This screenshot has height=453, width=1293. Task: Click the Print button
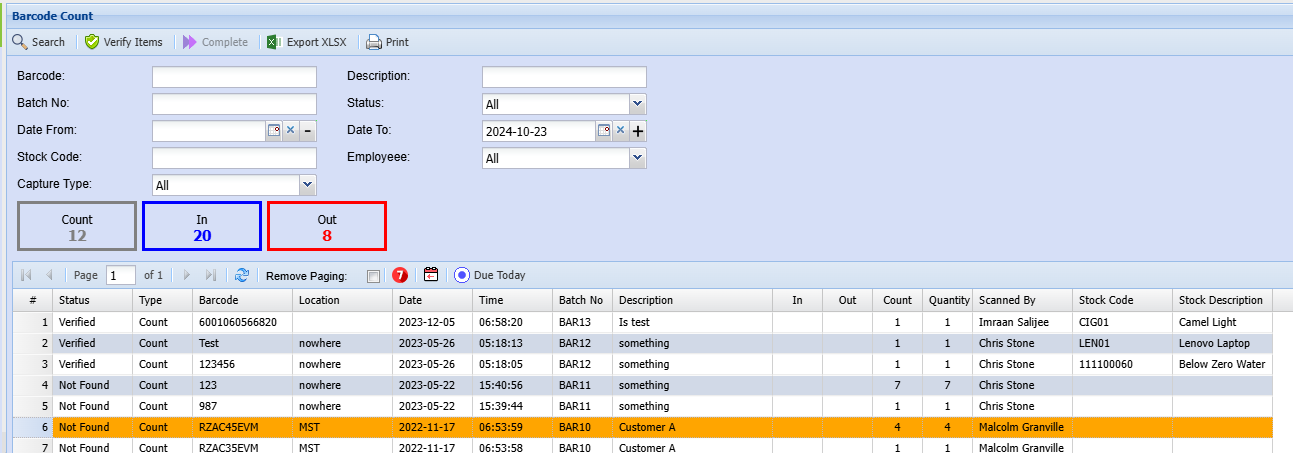[387, 42]
